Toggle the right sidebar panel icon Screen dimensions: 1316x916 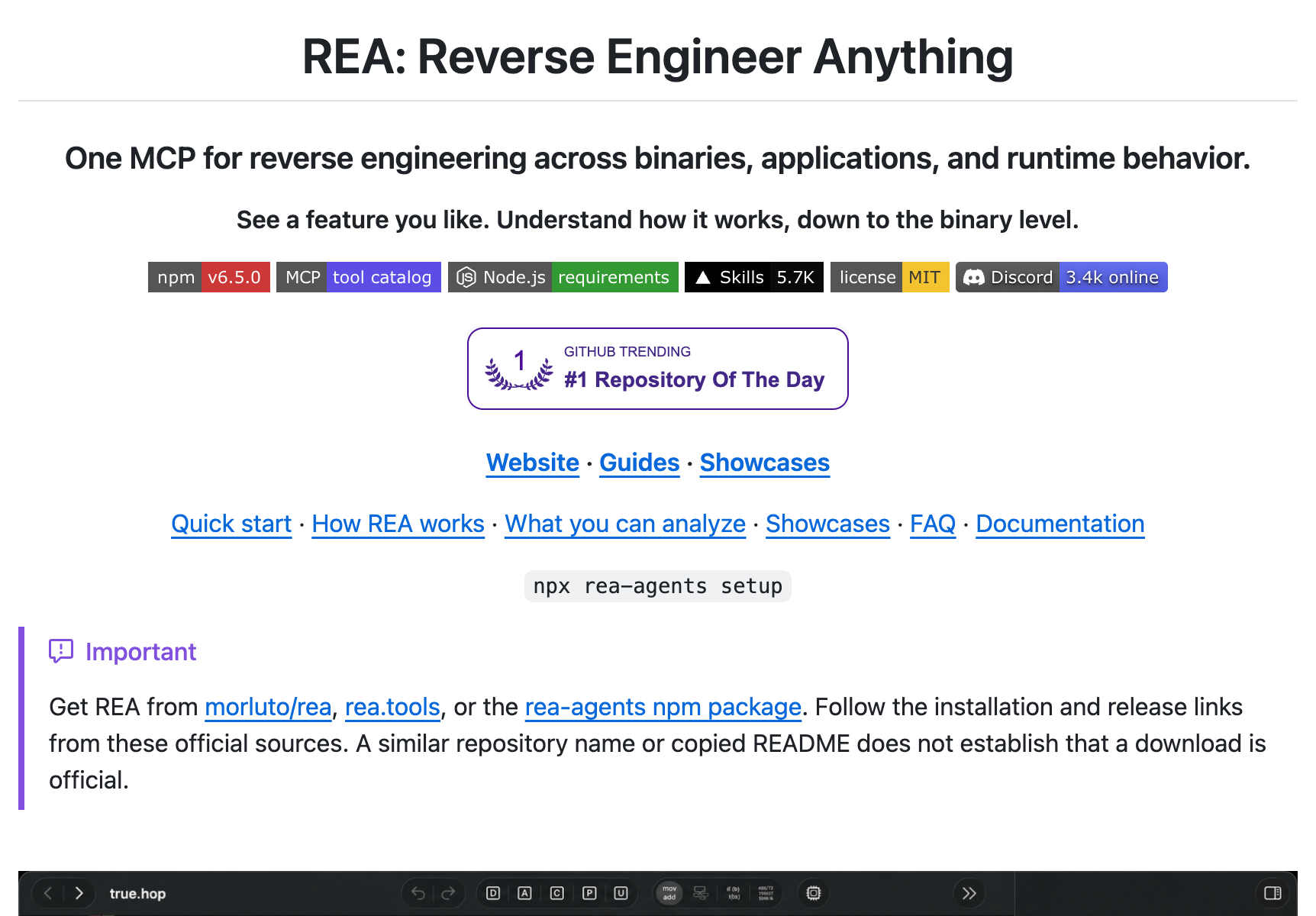point(1272,893)
